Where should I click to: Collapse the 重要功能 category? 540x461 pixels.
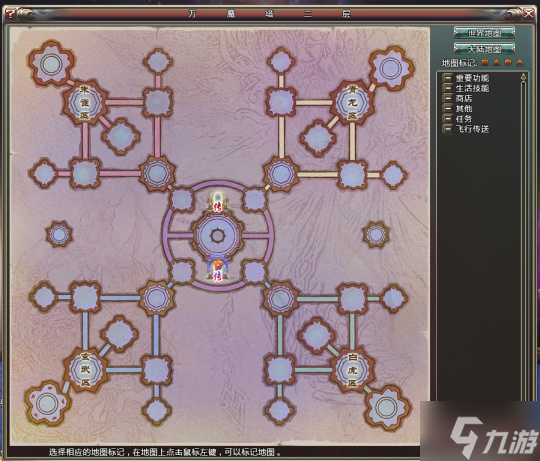pyautogui.click(x=447, y=78)
